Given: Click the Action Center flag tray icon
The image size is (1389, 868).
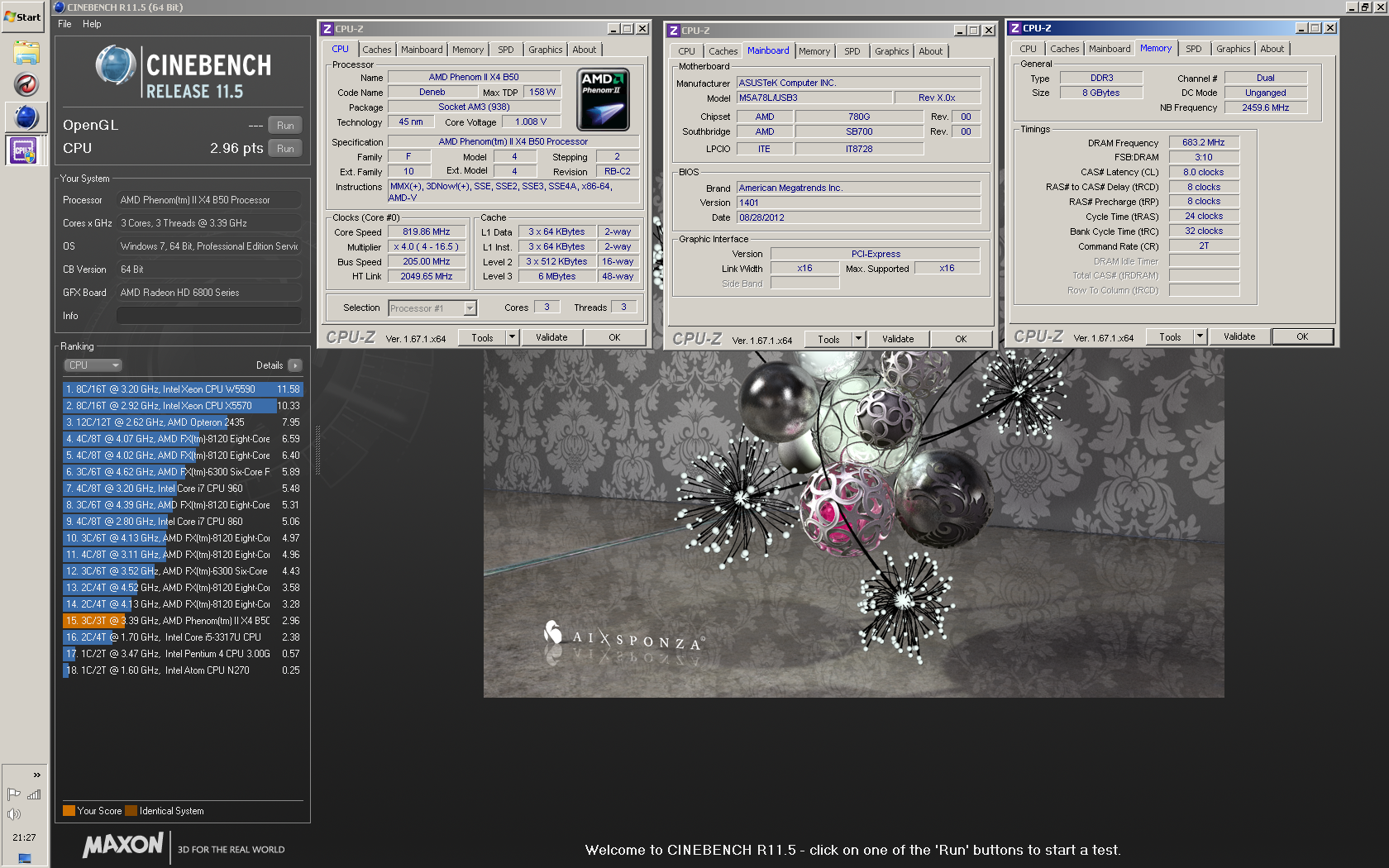Looking at the screenshot, I should point(14,794).
